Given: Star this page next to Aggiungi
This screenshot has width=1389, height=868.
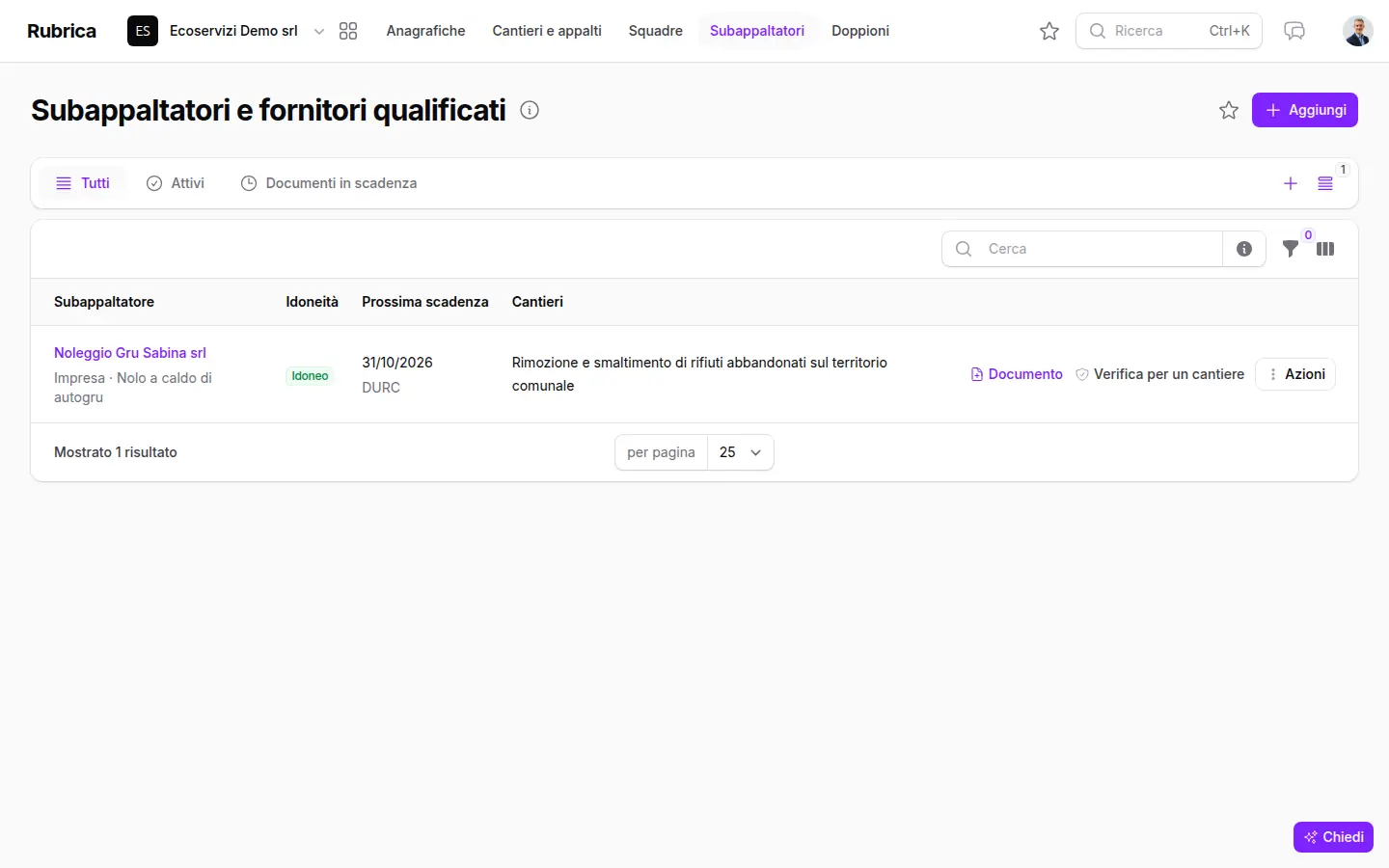Looking at the screenshot, I should click(x=1229, y=110).
